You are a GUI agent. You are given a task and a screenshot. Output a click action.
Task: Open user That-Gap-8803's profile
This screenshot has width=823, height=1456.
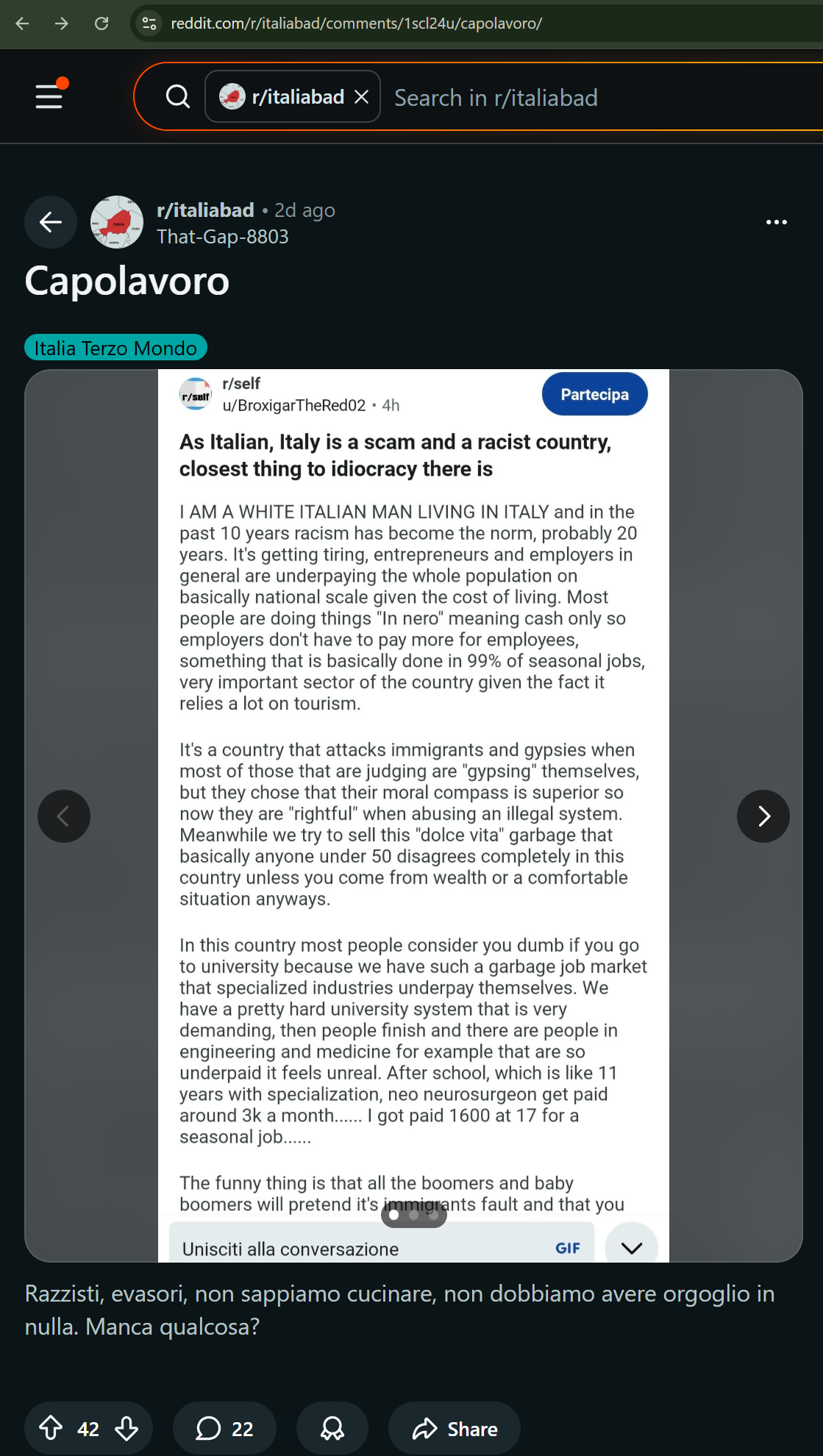pos(222,237)
